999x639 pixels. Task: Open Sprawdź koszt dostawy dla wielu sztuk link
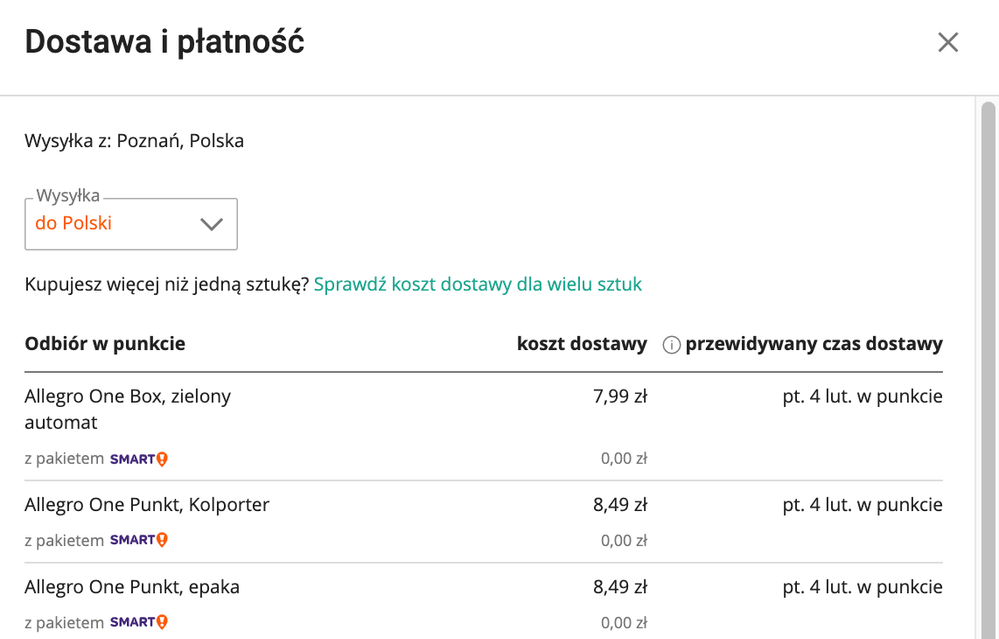click(x=478, y=284)
